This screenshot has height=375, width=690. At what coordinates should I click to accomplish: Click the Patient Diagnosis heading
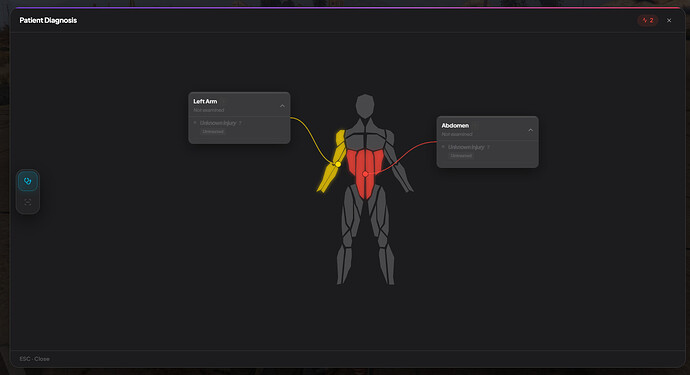click(x=48, y=20)
